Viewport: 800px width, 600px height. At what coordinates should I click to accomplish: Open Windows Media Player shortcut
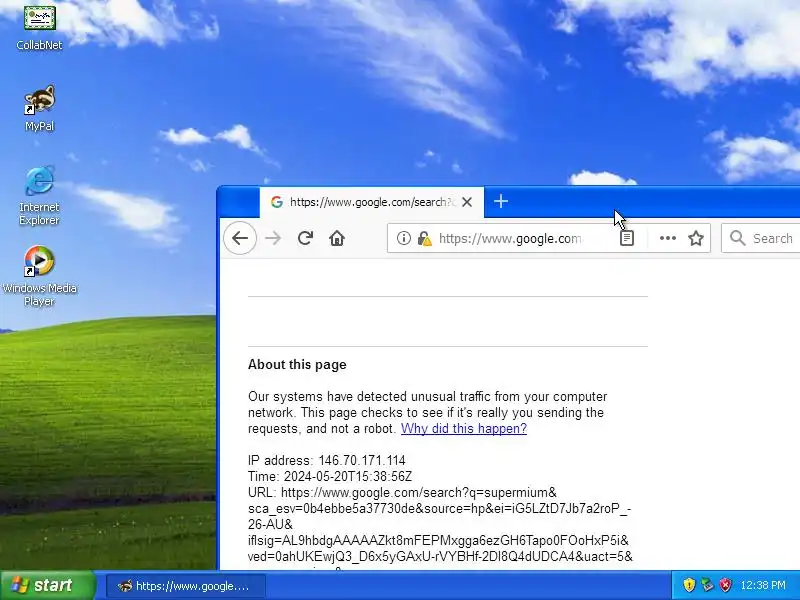click(39, 276)
